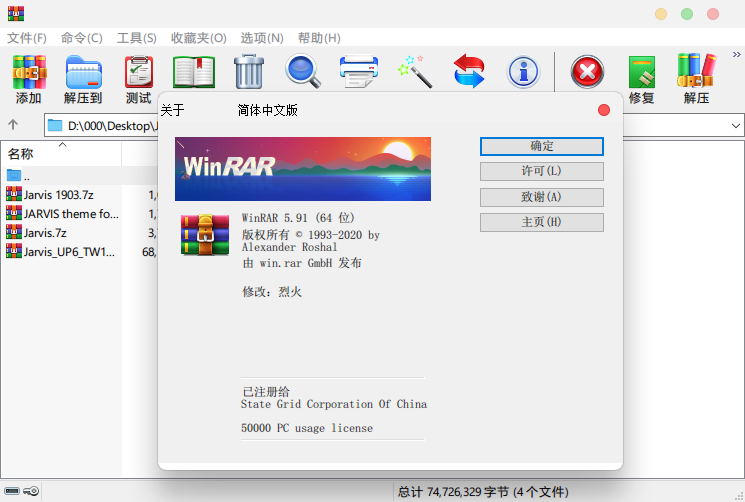
Task: Open the 收藏夹(O) menu
Action: [199, 38]
